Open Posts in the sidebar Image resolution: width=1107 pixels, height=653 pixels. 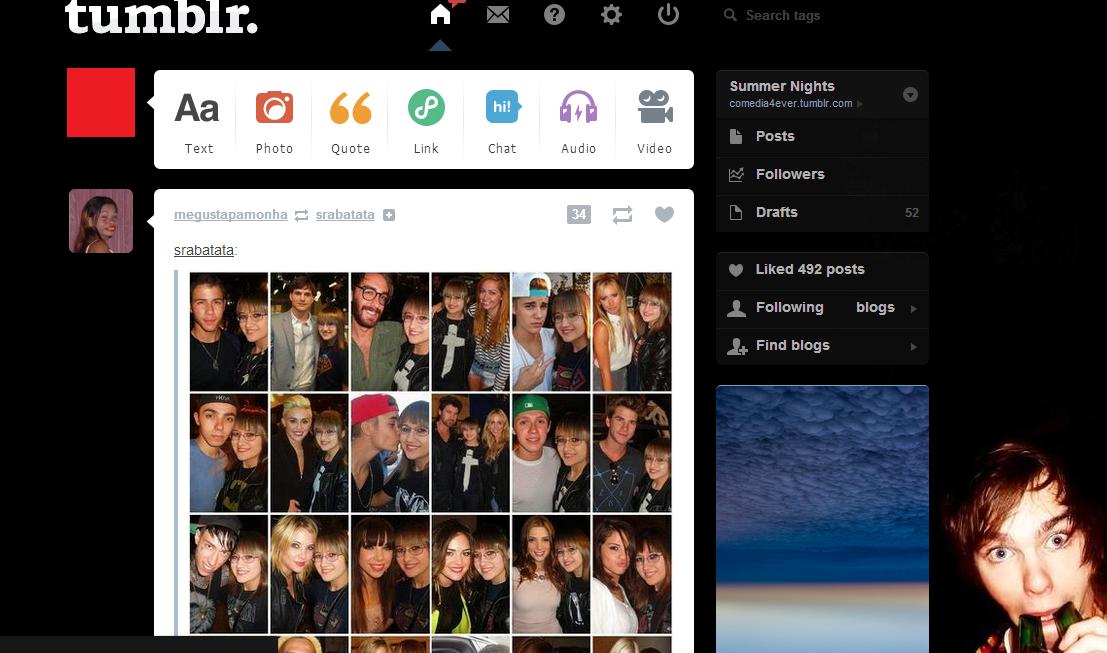tap(822, 136)
